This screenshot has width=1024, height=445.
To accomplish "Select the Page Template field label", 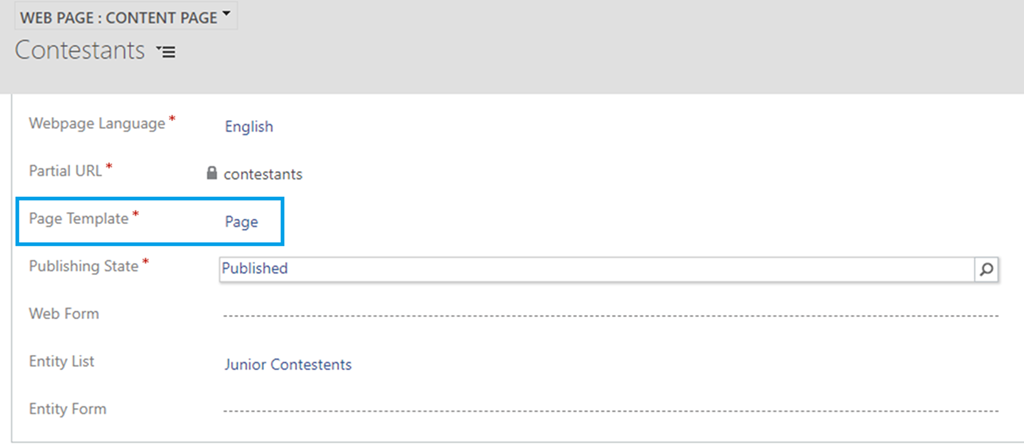I will point(78,219).
